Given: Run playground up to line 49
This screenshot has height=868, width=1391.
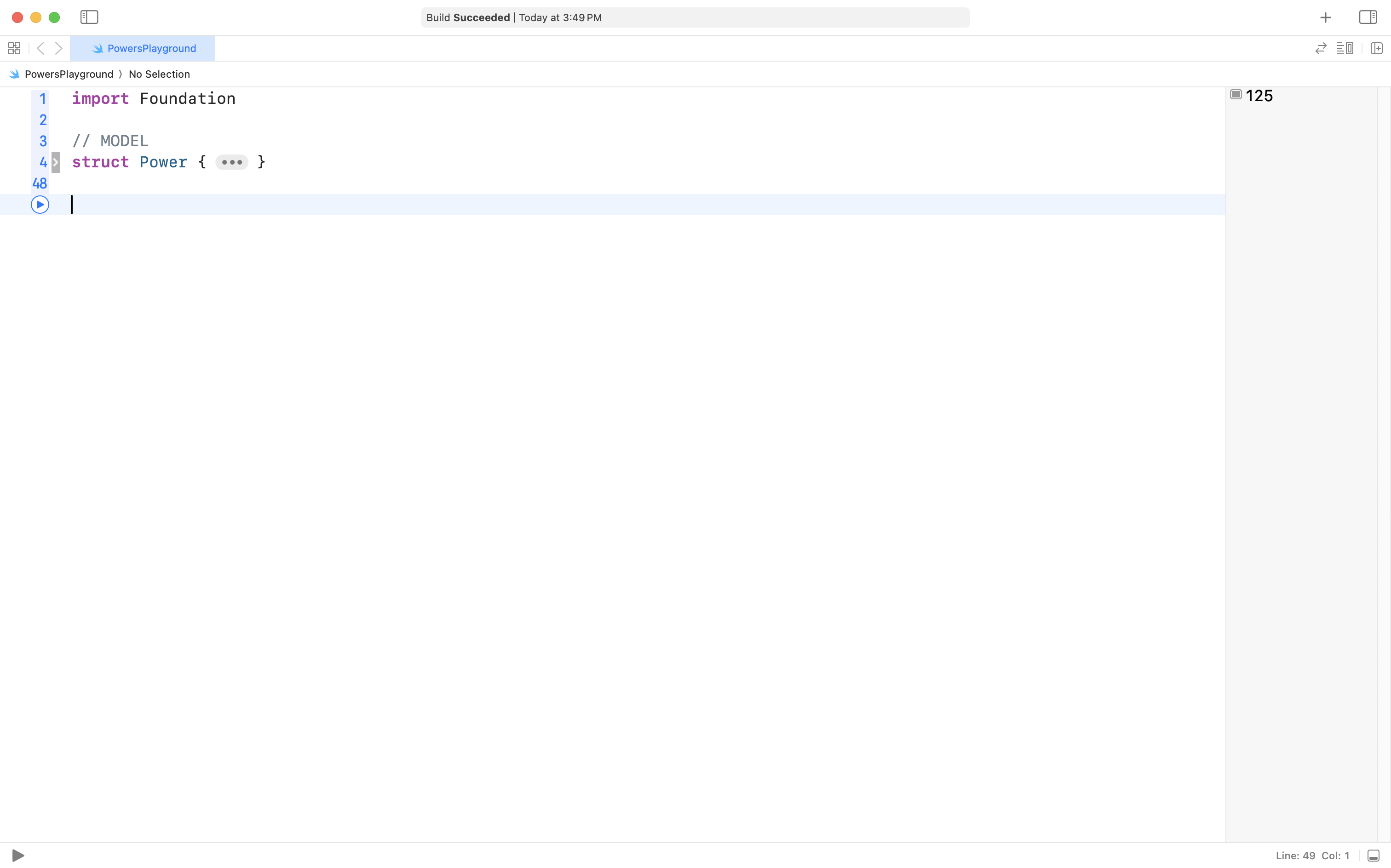Looking at the screenshot, I should (40, 205).
